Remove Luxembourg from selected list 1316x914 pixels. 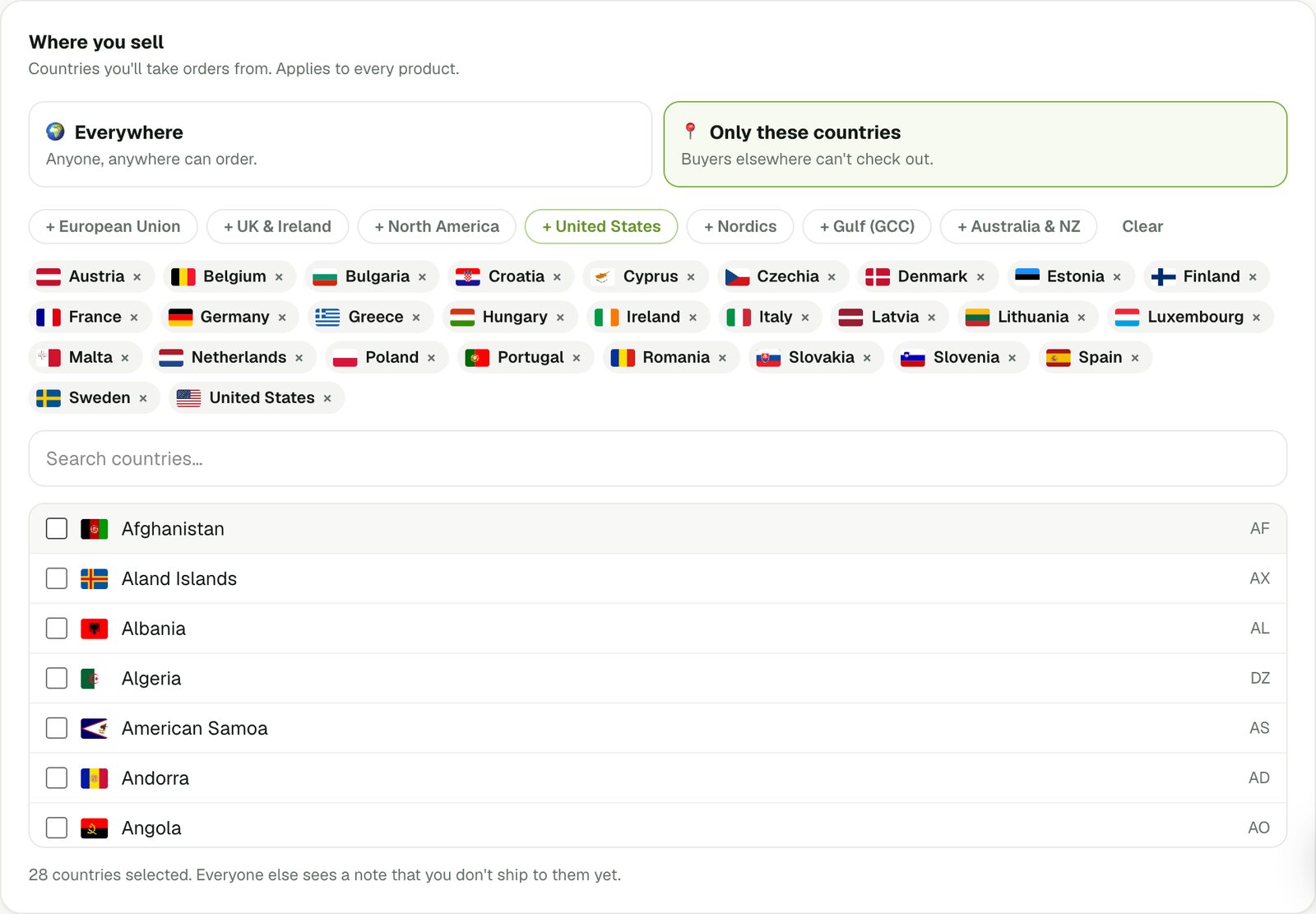pos(1256,318)
